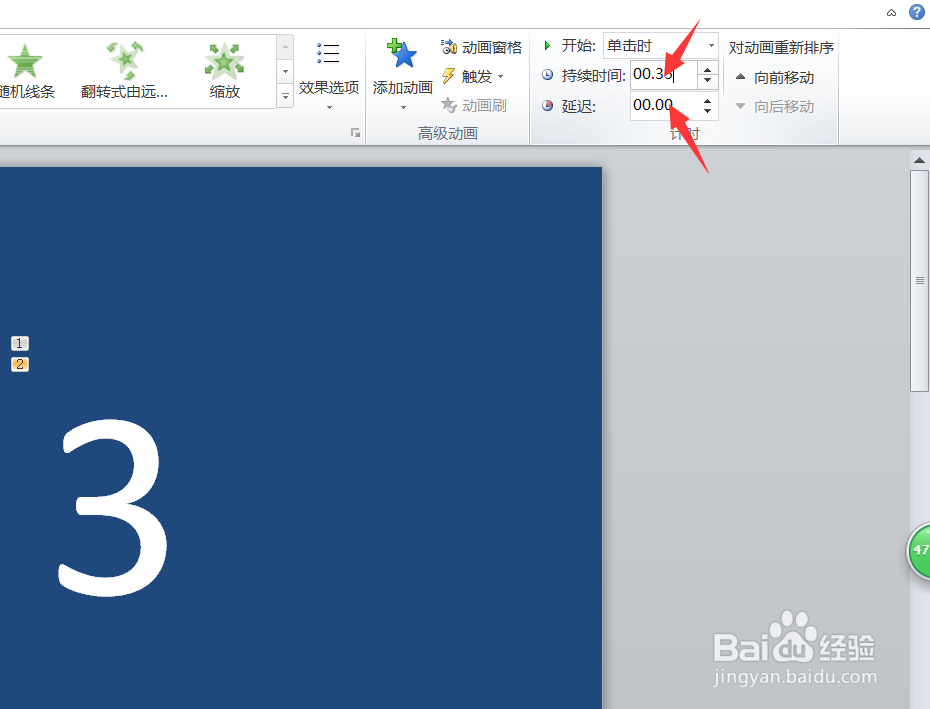The image size is (930, 709).
Task: Decrease delay with the down spinner
Action: (708, 112)
